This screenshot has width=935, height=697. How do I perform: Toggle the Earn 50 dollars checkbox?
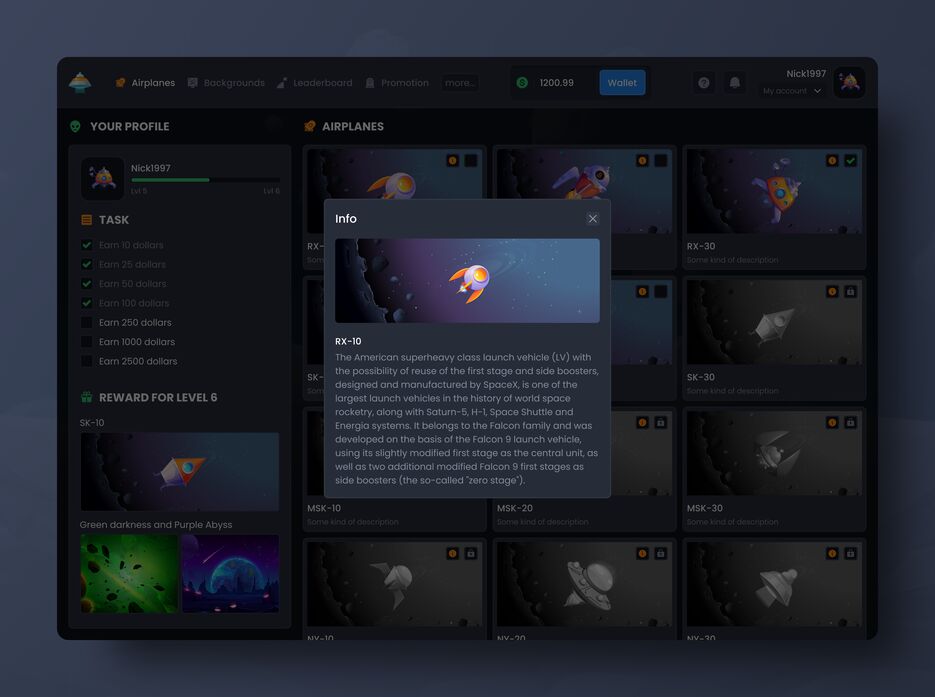87,284
